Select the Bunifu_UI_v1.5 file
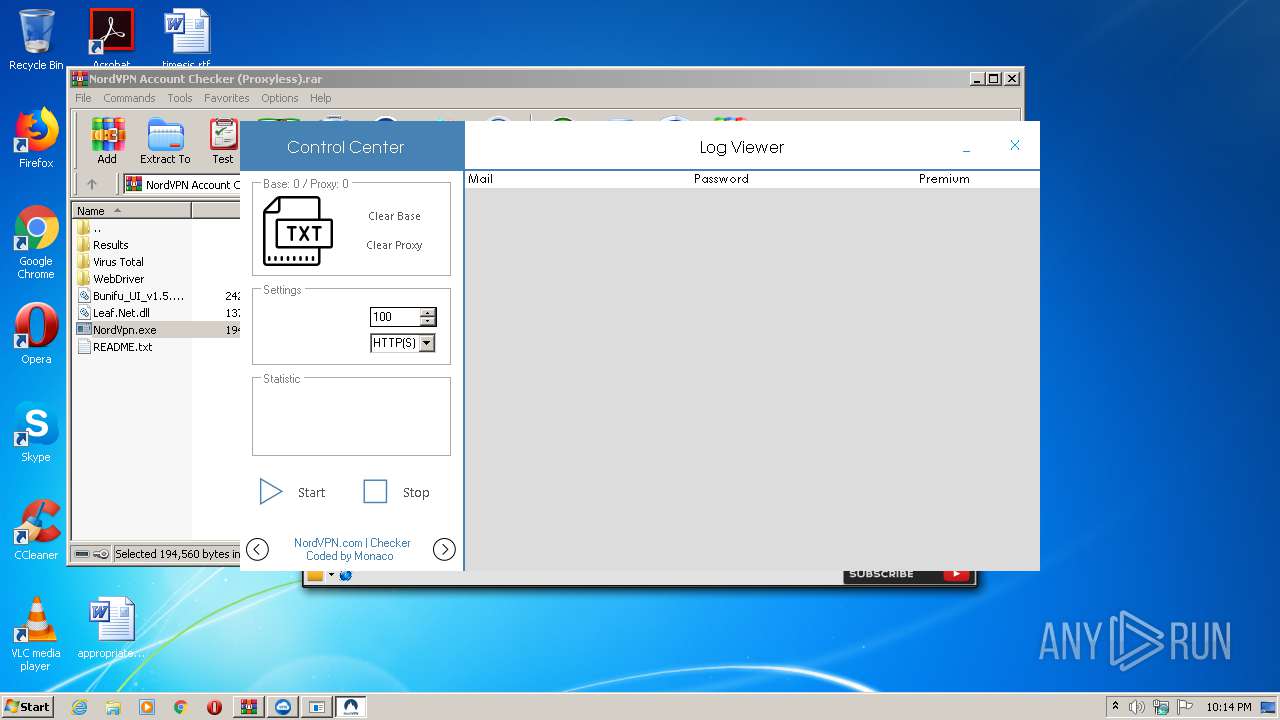 pos(131,296)
